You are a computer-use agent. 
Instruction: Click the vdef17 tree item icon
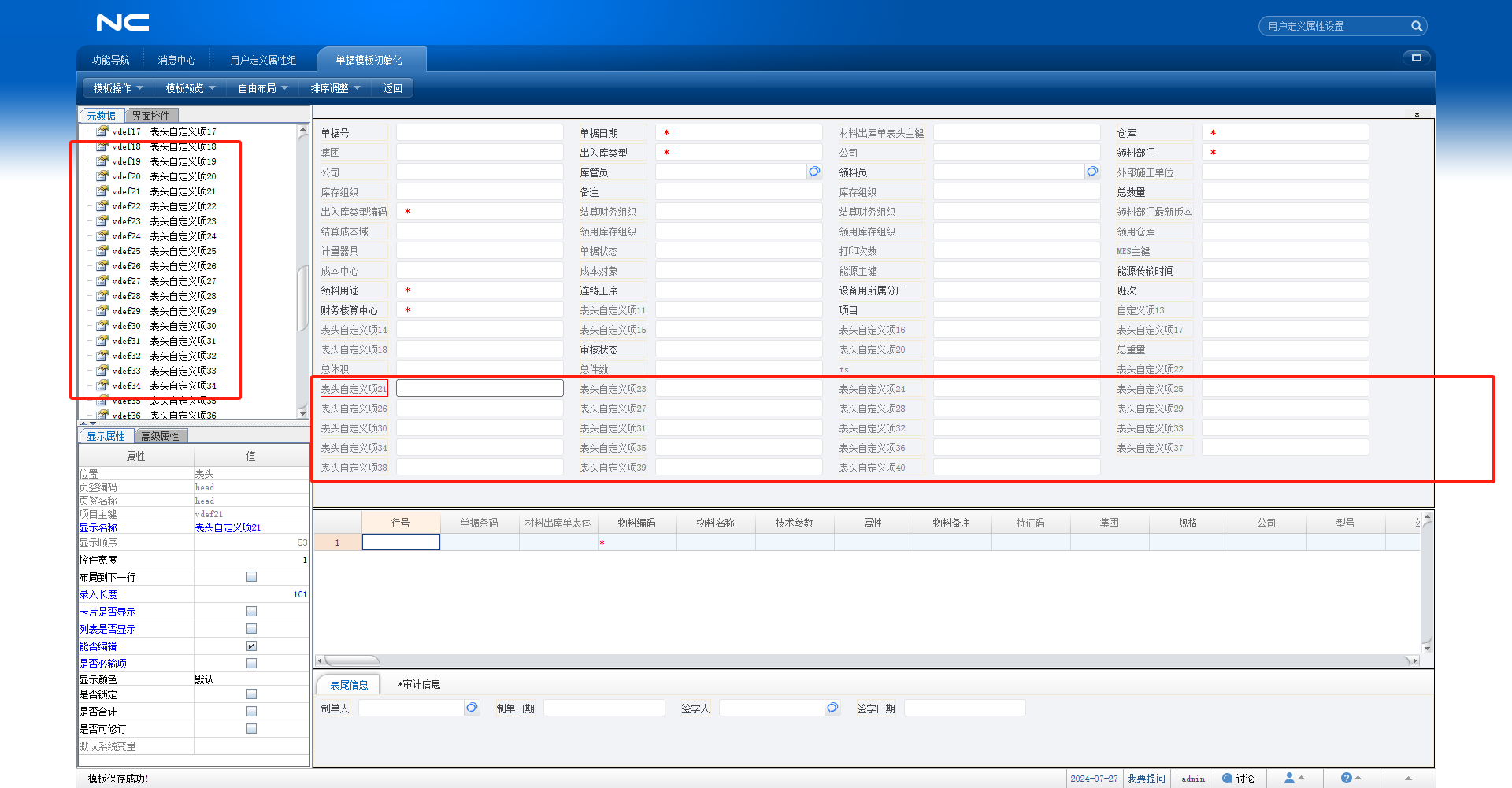click(102, 131)
